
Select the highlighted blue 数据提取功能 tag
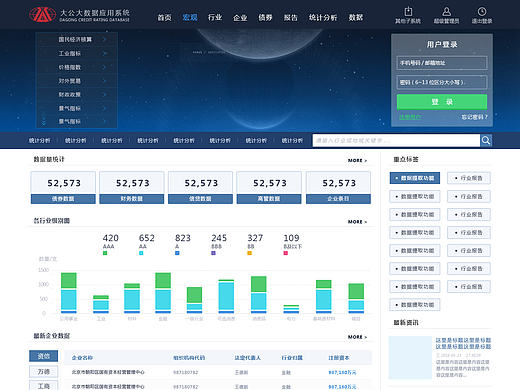pyautogui.click(x=415, y=178)
